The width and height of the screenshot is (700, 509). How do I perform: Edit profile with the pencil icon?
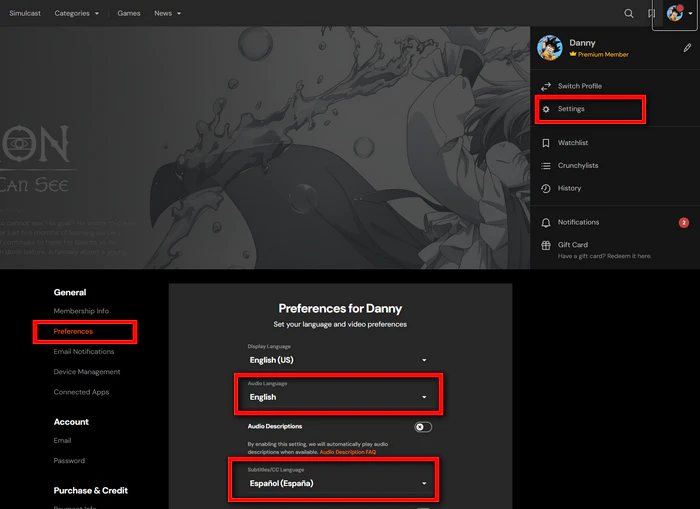(x=687, y=48)
